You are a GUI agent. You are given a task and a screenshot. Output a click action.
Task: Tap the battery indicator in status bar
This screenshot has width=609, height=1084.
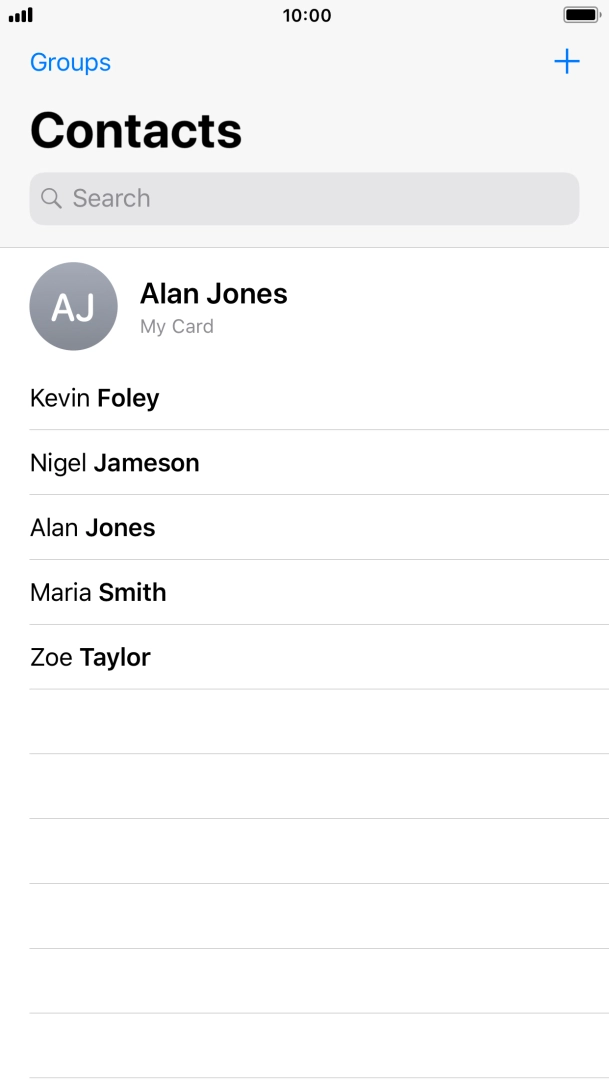(578, 14)
